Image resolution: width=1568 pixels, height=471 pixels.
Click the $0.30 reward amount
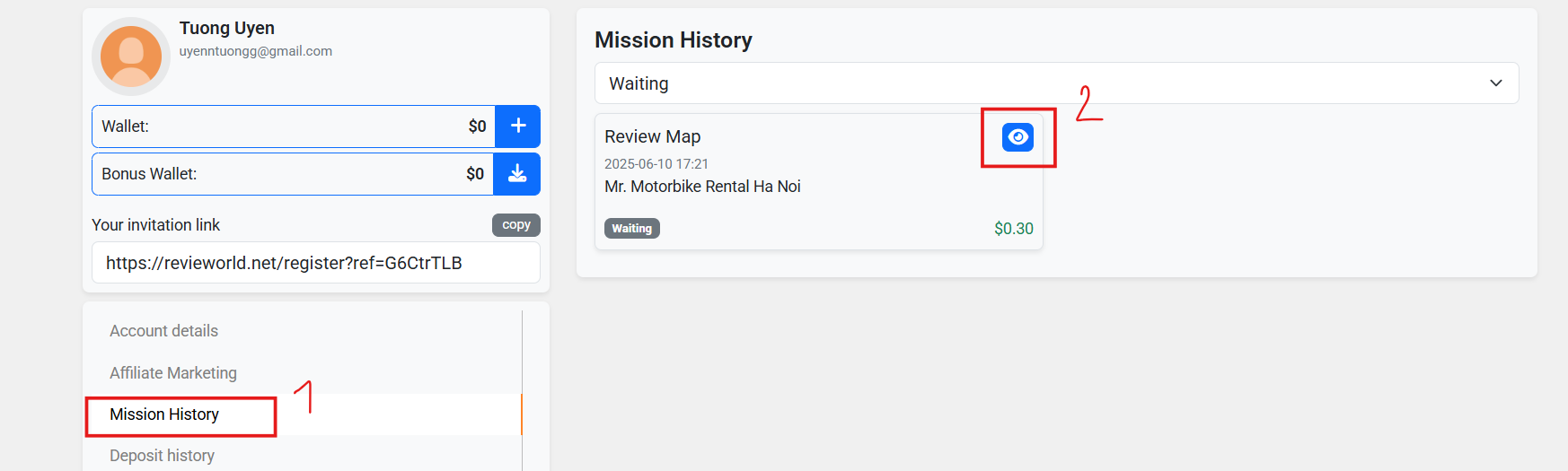(x=1014, y=229)
